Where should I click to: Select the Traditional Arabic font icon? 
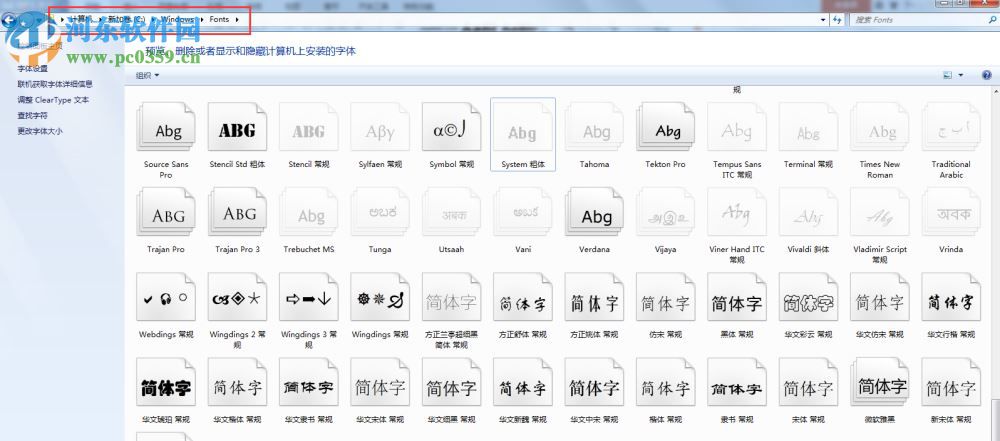pyautogui.click(x=952, y=127)
